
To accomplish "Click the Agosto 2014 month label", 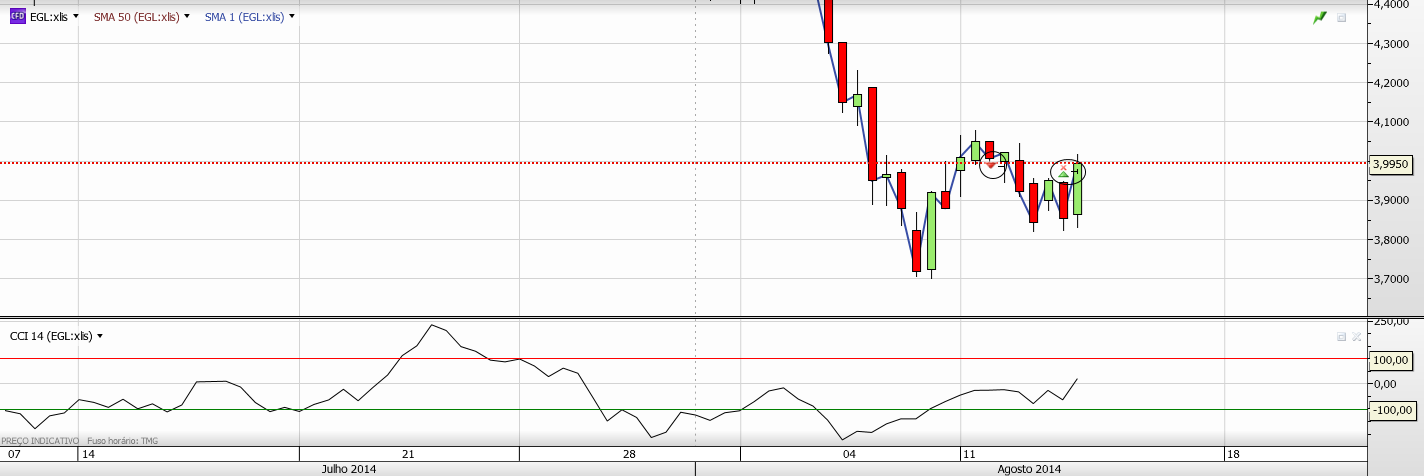I will 1030,468.
